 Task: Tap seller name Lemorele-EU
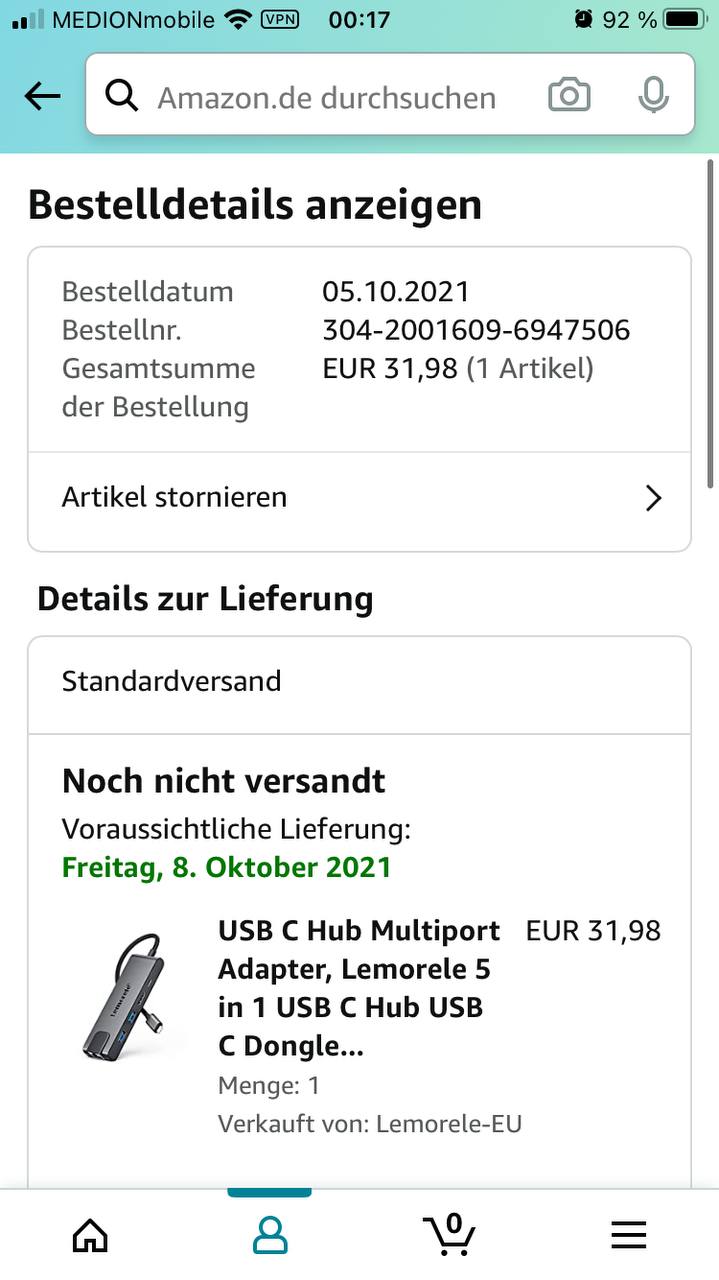448,1124
